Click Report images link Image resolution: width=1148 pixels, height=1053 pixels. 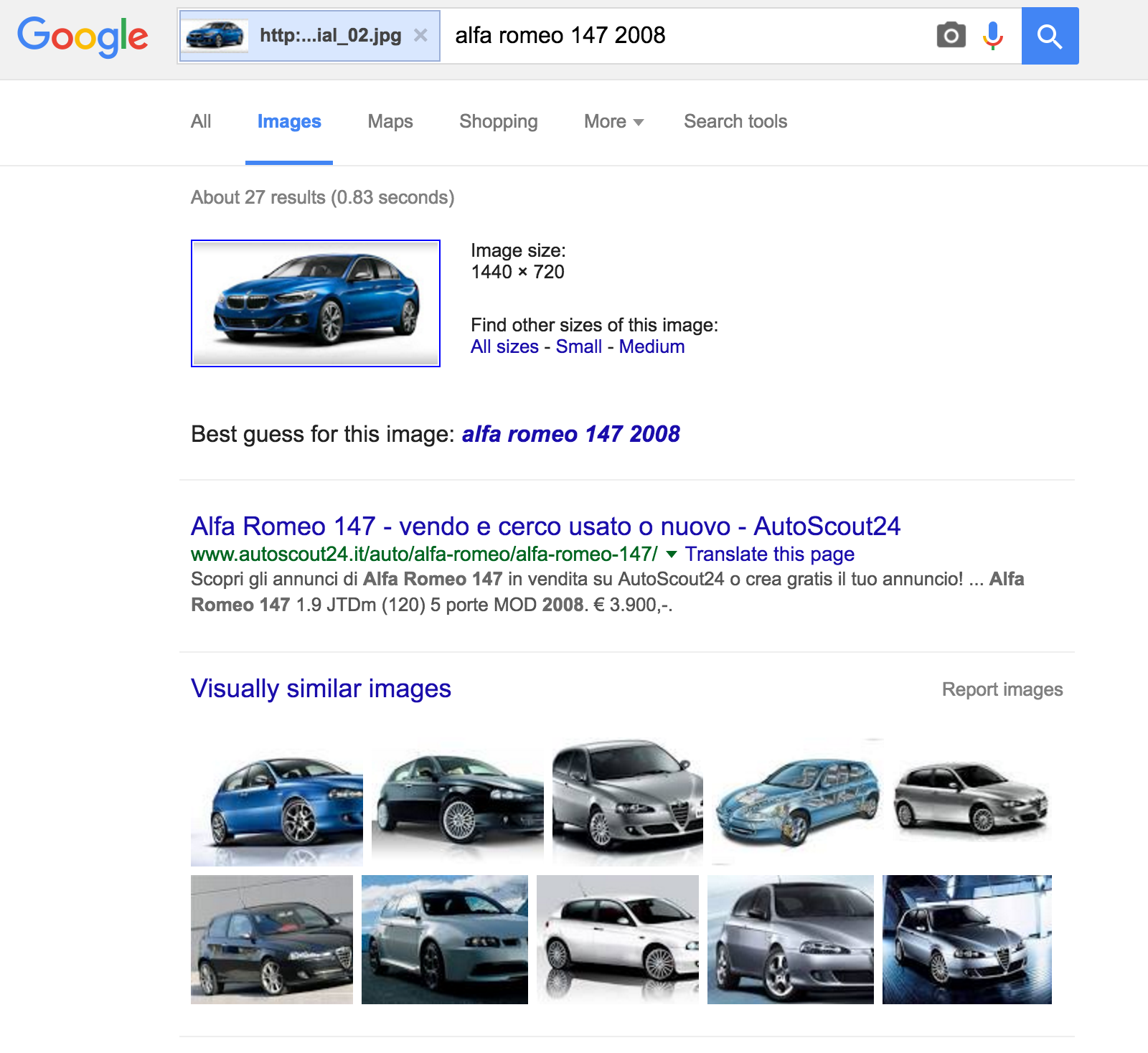tap(1002, 689)
